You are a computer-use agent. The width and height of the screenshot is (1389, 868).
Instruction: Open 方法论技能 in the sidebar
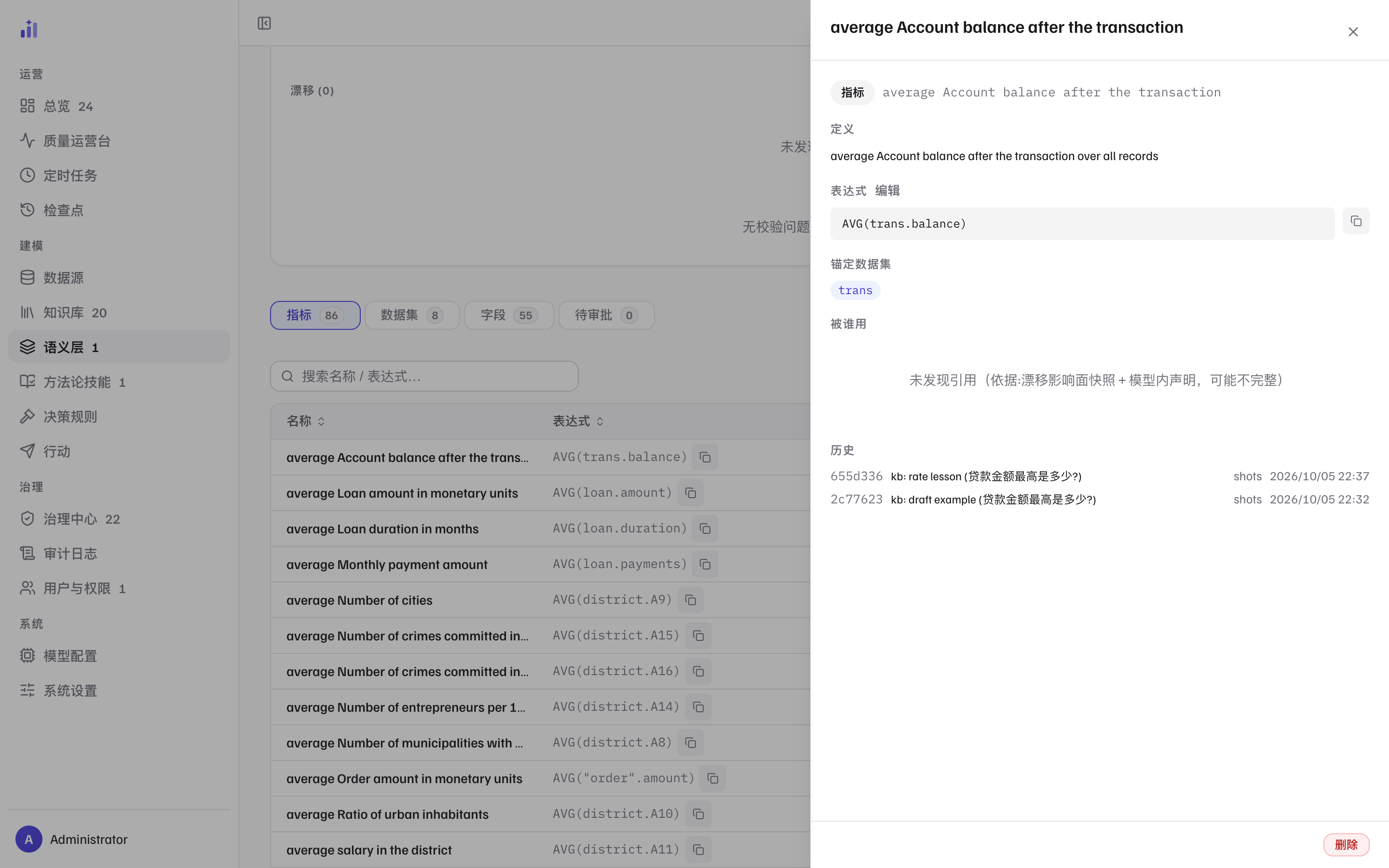tap(119, 382)
